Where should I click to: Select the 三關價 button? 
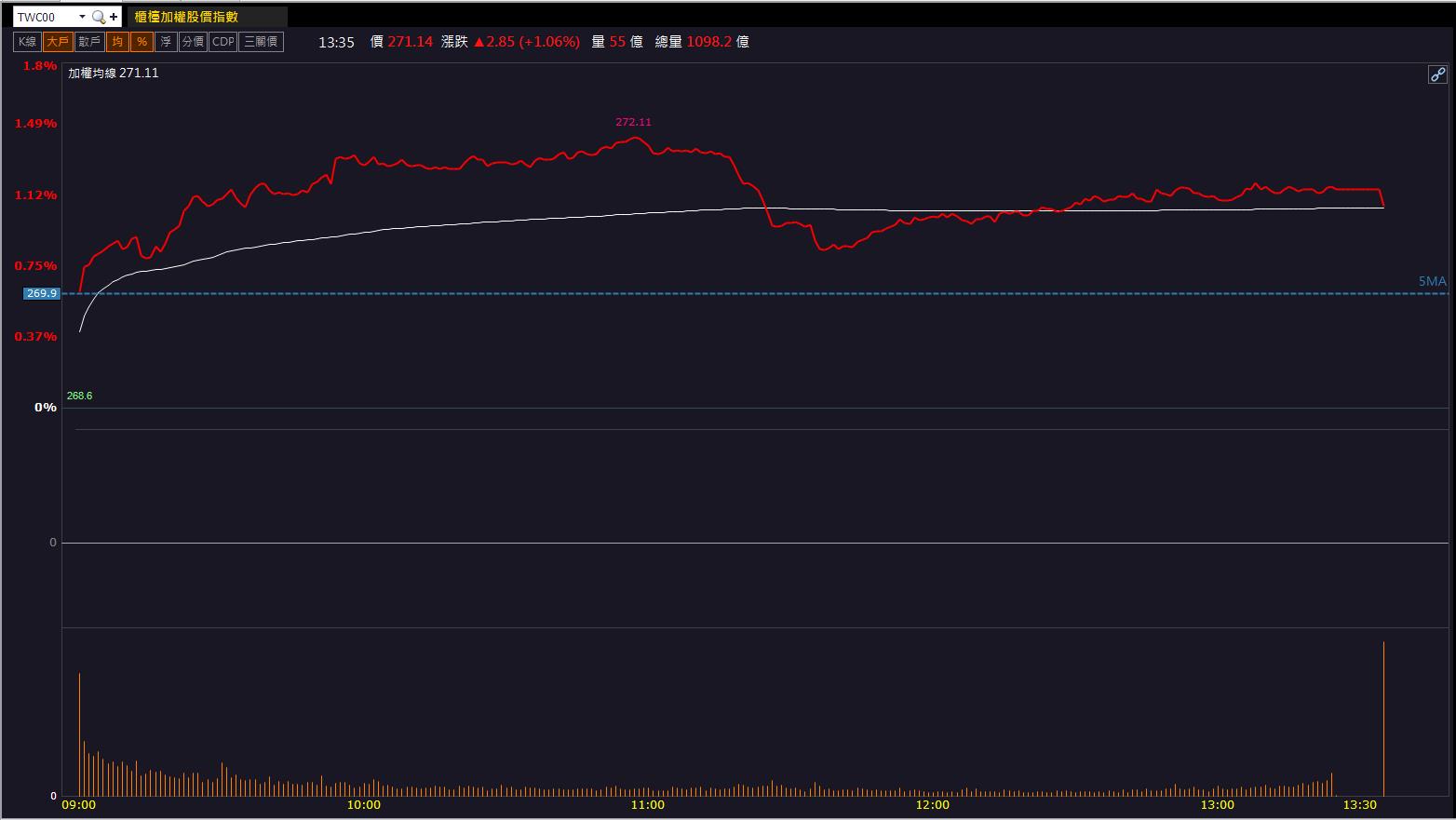[x=260, y=40]
